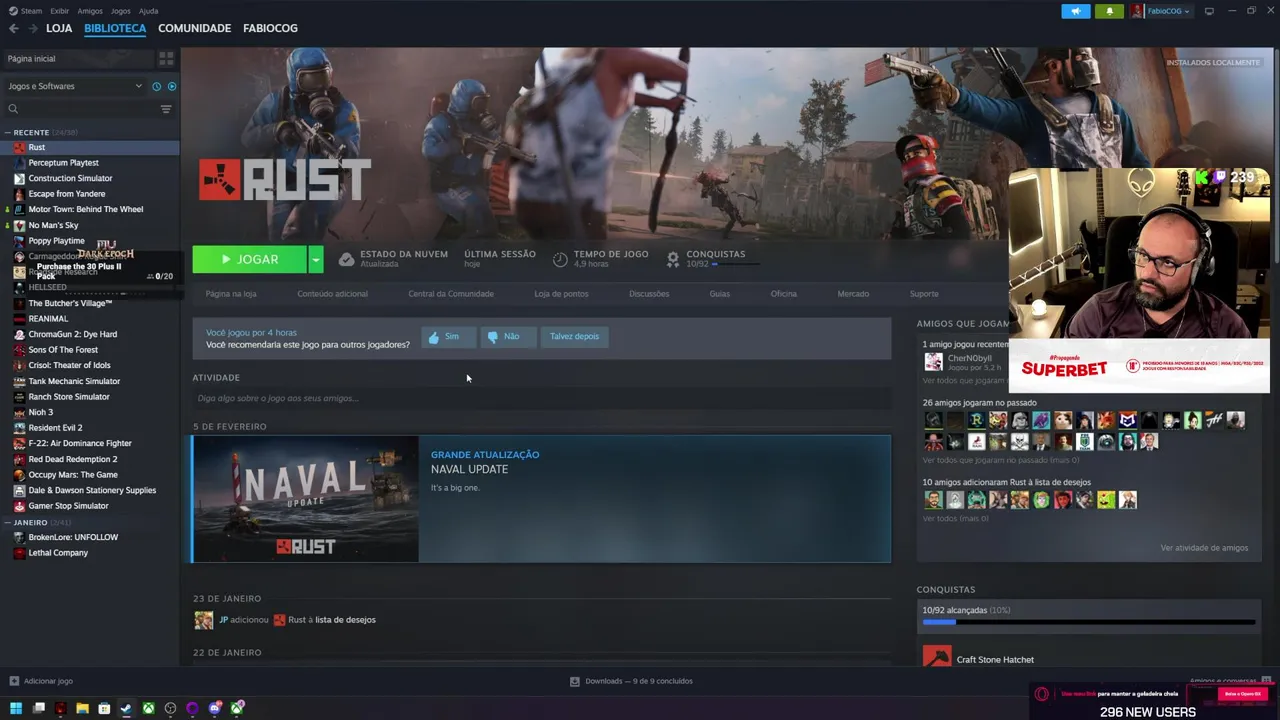Open the Steam announcements megaphone button

[1076, 11]
